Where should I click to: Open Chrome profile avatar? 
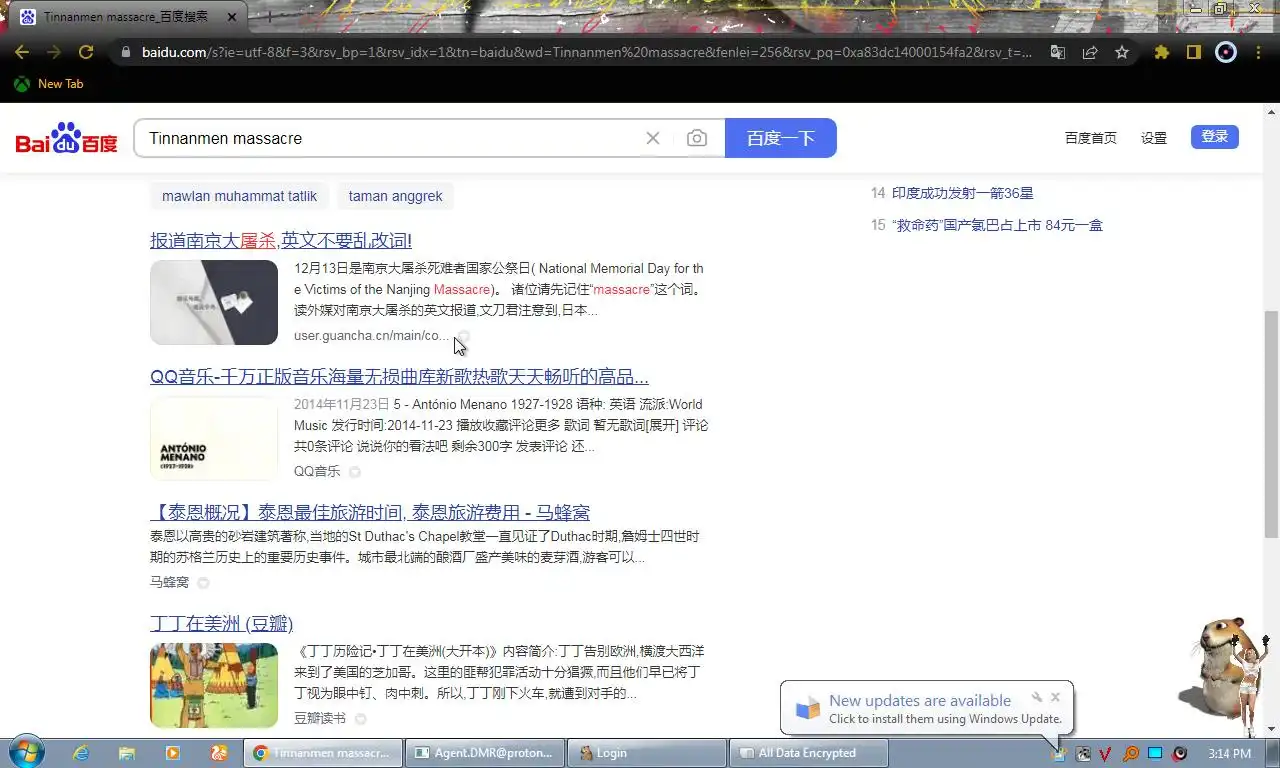[1226, 52]
